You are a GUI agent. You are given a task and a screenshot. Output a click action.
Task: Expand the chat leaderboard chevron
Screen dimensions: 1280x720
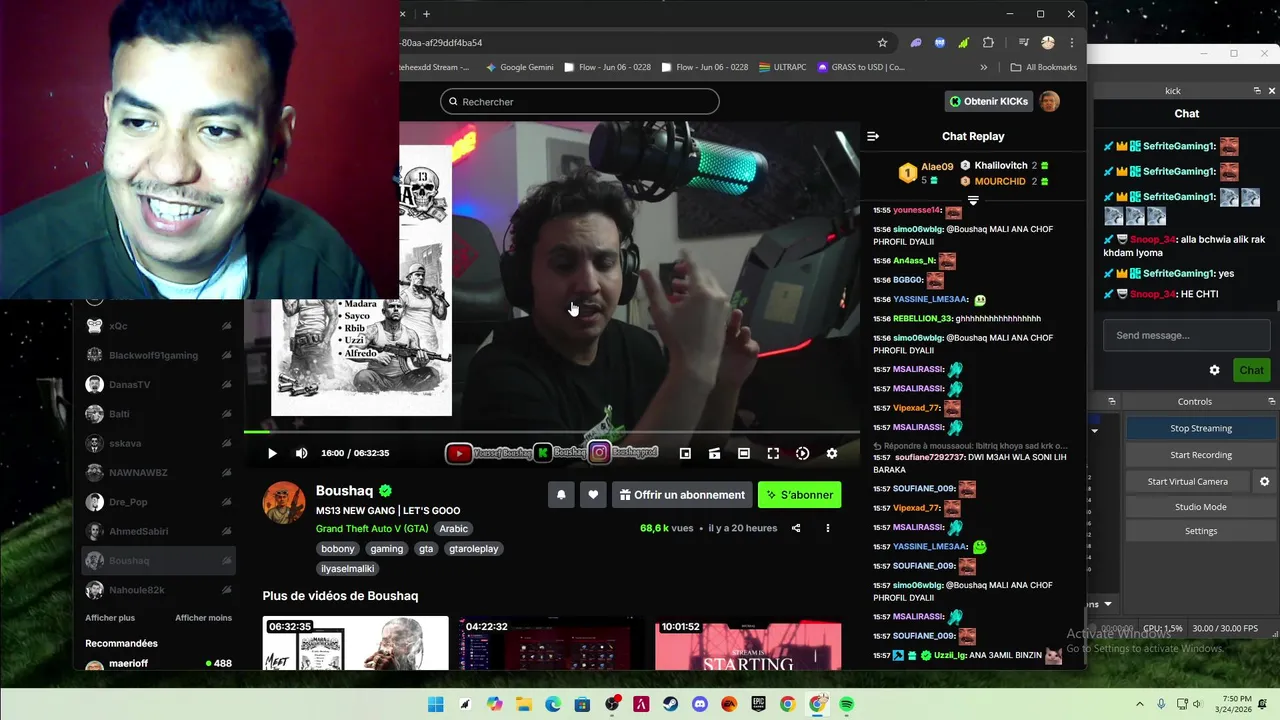[973, 201]
